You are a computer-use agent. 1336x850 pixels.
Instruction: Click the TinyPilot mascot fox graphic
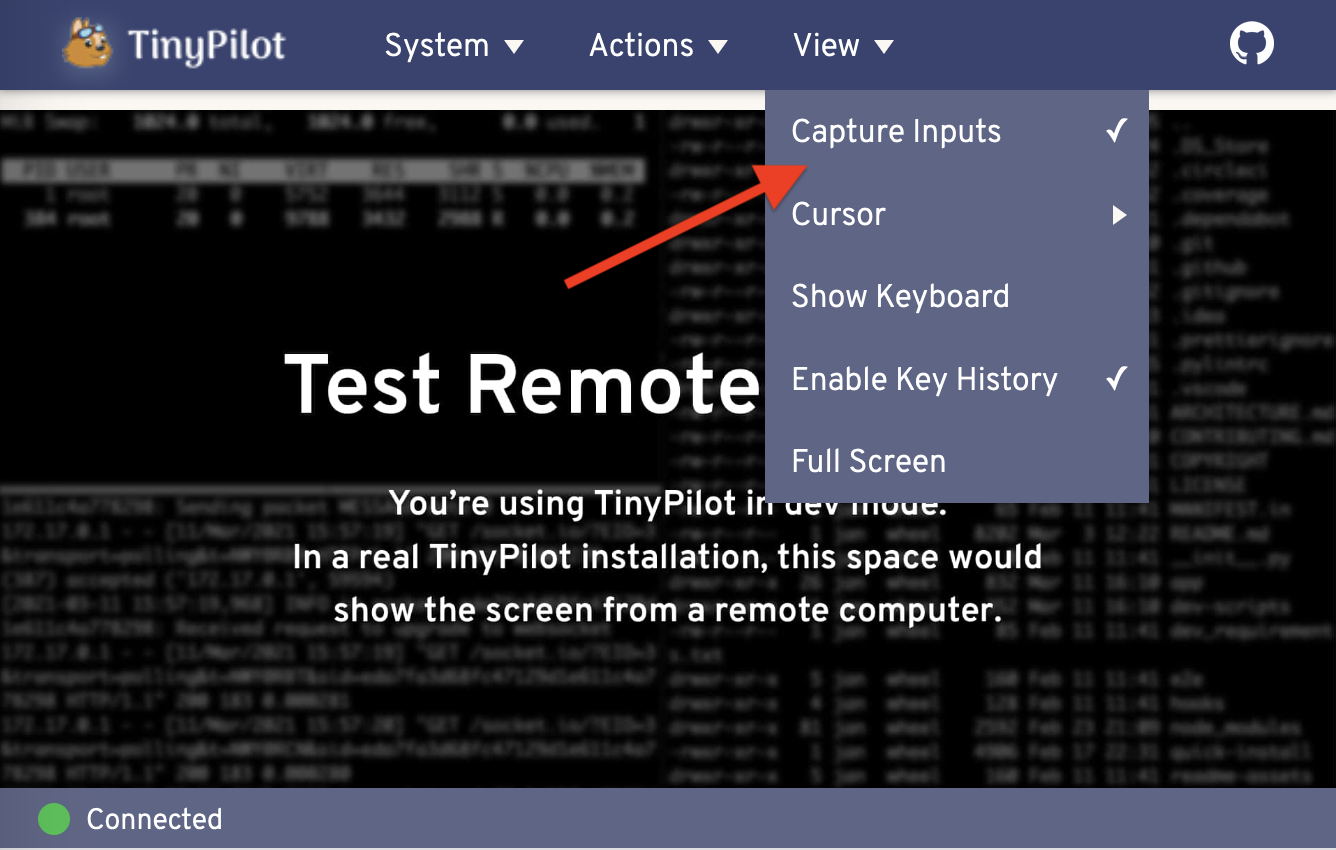[85, 43]
